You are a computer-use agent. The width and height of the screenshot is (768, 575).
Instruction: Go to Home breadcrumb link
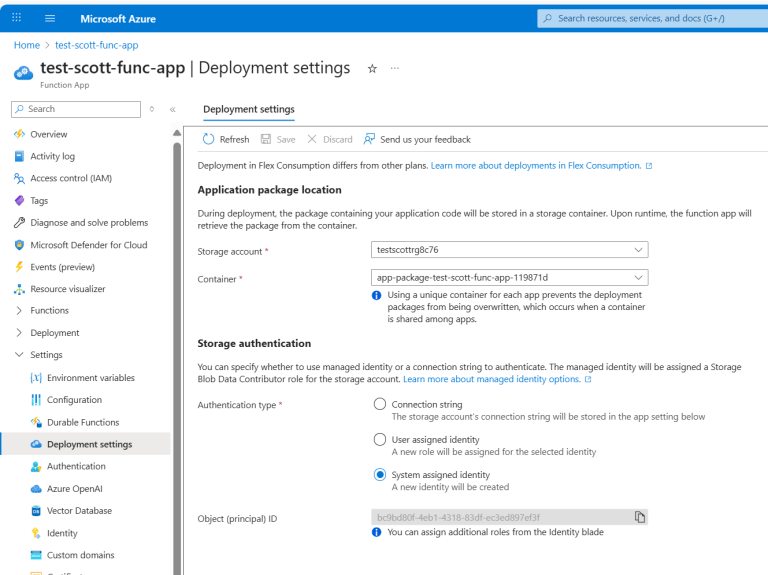tap(27, 45)
